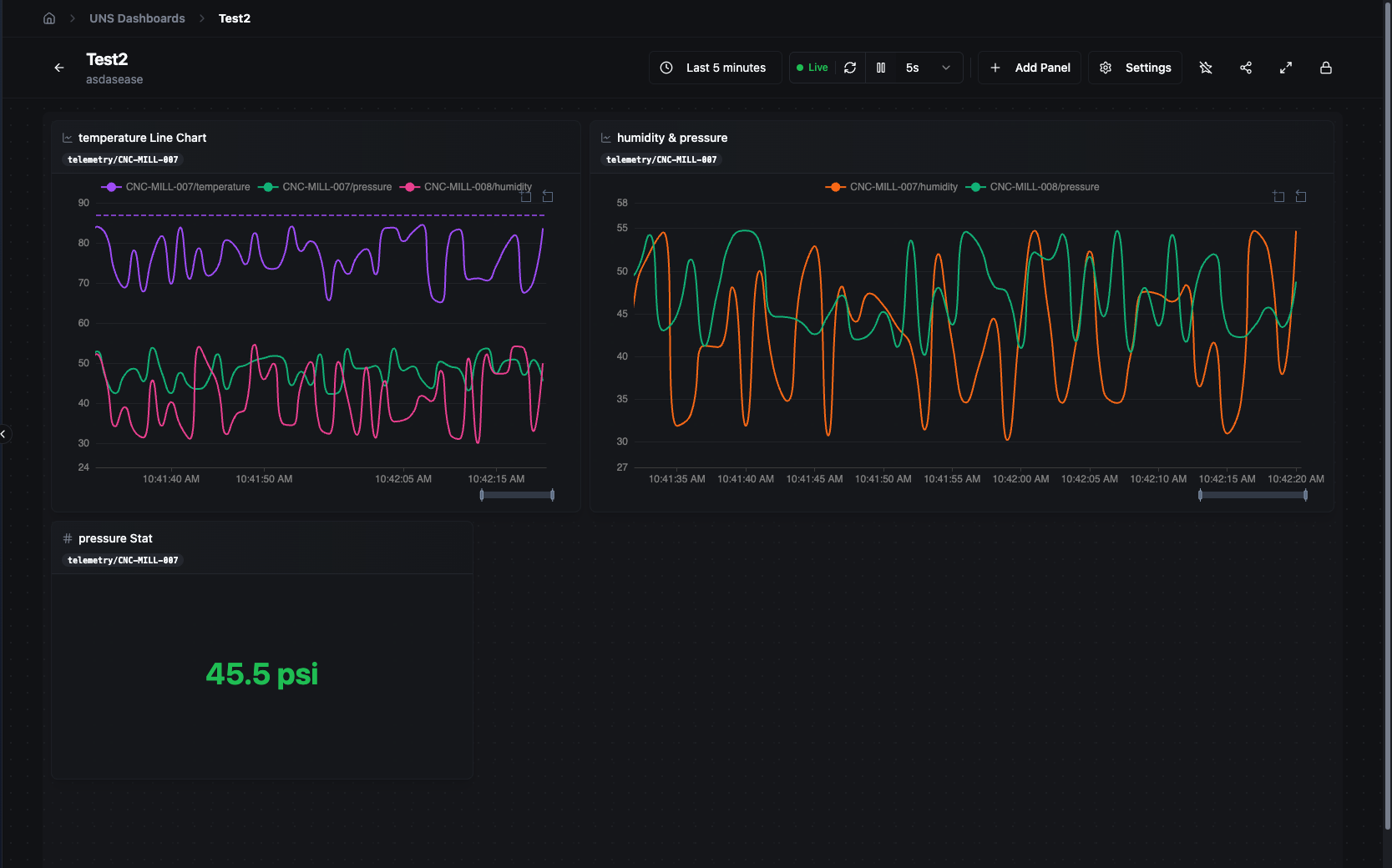
Task: Navigate to UNS Dashboards breadcrumb
Action: click(137, 18)
